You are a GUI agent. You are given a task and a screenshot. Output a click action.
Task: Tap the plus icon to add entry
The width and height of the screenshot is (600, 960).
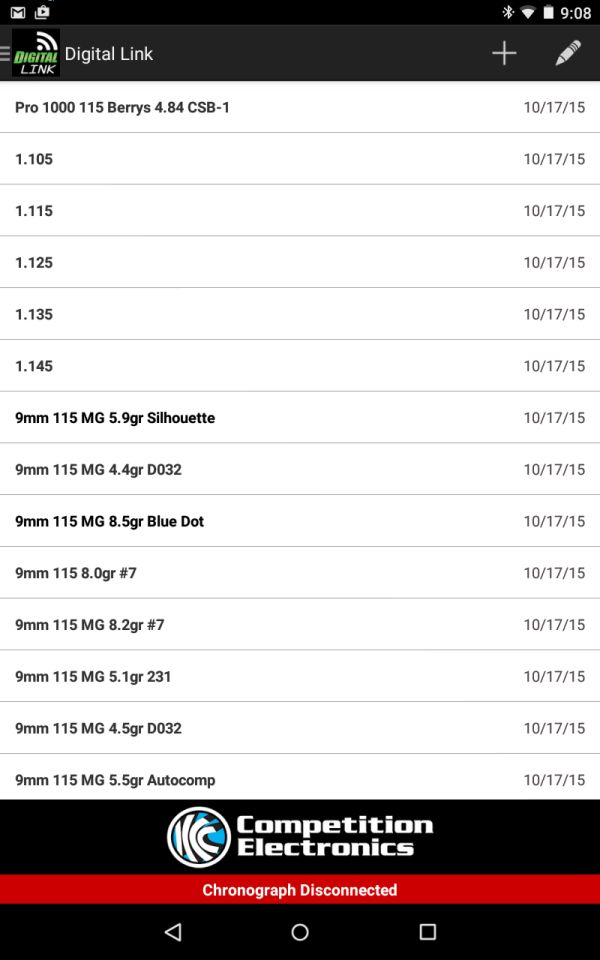pyautogui.click(x=504, y=54)
